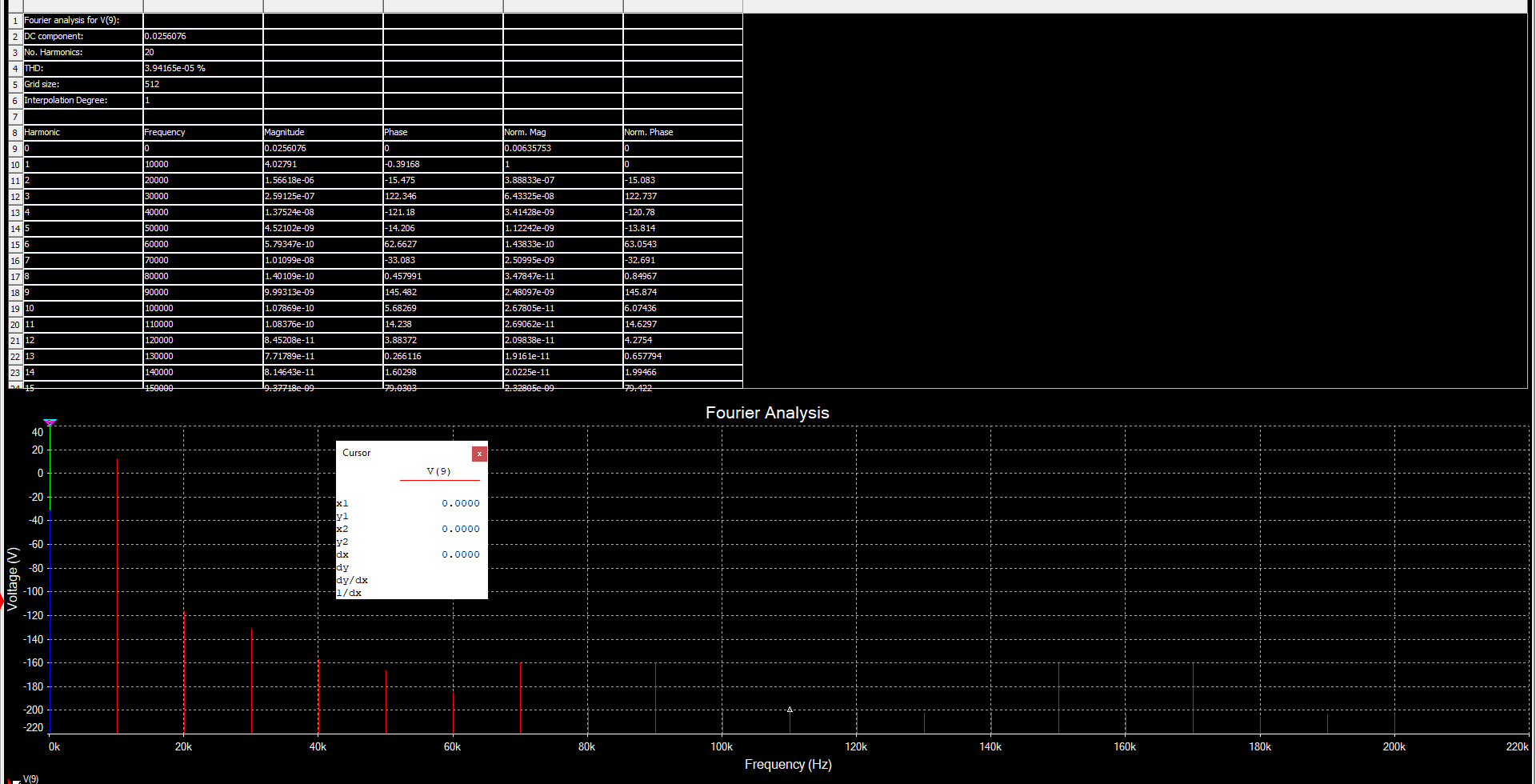
Task: Click the 100k tick label on the frequency axis
Action: (x=722, y=746)
